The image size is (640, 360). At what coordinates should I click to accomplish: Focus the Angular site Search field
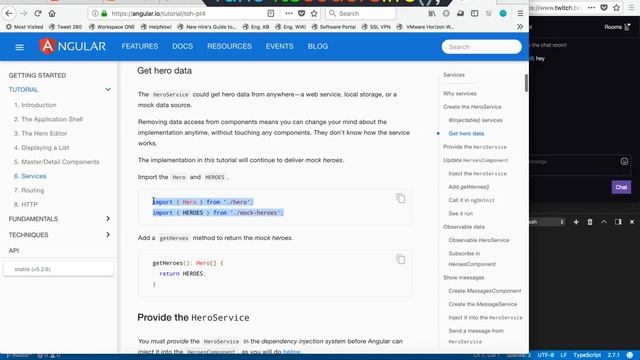pyautogui.click(x=481, y=47)
